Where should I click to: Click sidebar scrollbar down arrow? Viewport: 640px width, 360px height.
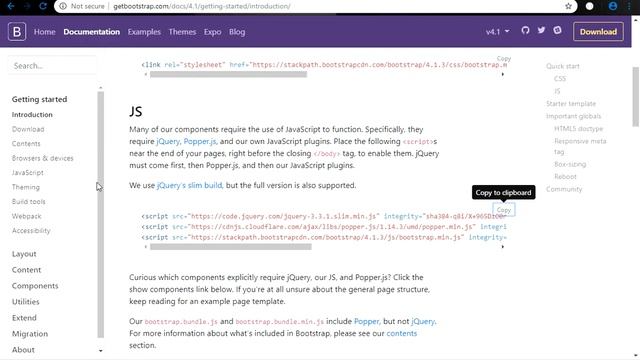pos(100,351)
